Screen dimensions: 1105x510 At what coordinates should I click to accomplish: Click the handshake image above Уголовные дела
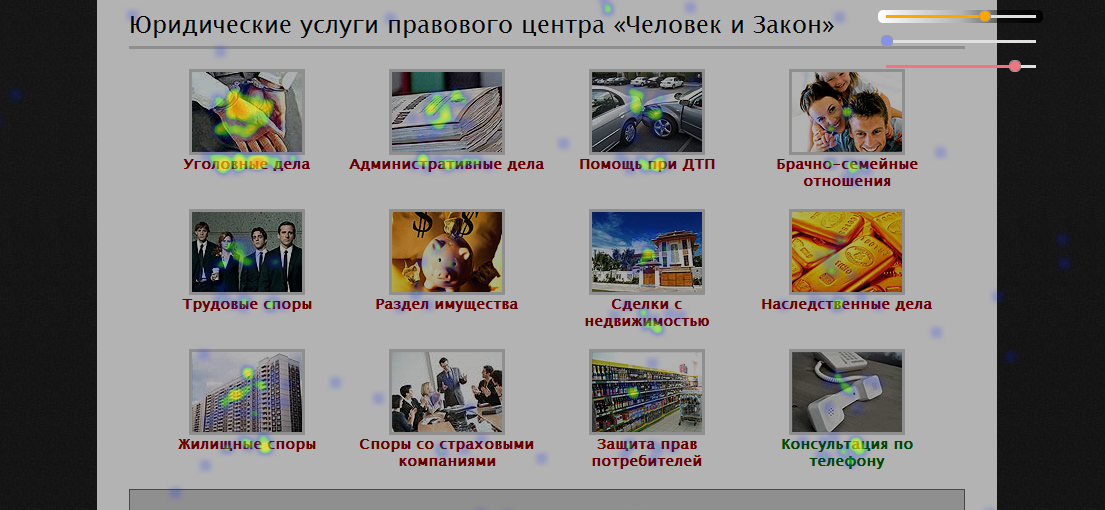click(246, 111)
